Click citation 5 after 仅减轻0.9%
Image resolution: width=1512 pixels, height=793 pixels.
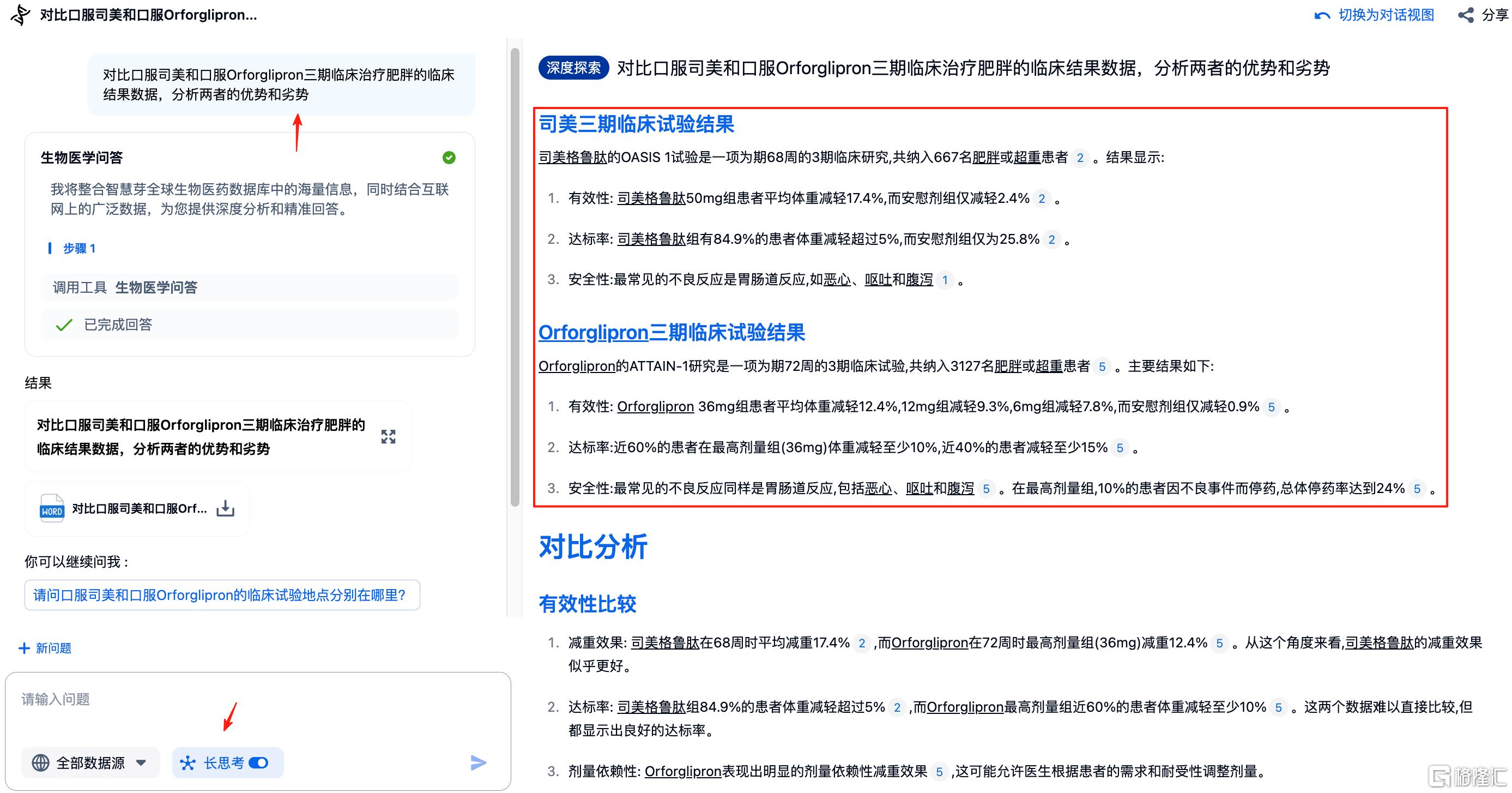click(x=1271, y=407)
